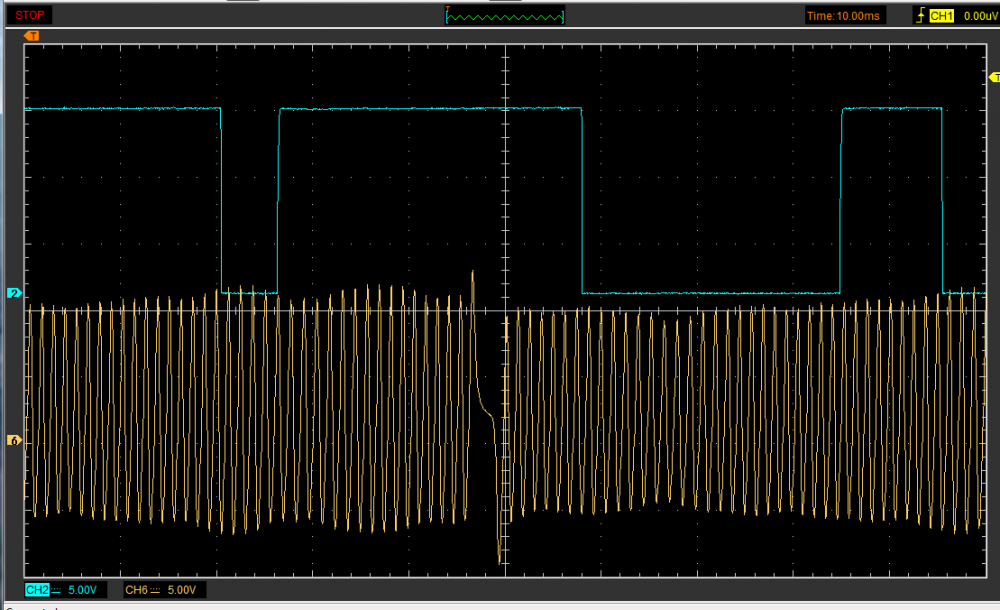Click the red STOP acquisition indicator
This screenshot has width=1000, height=610.
(x=29, y=15)
